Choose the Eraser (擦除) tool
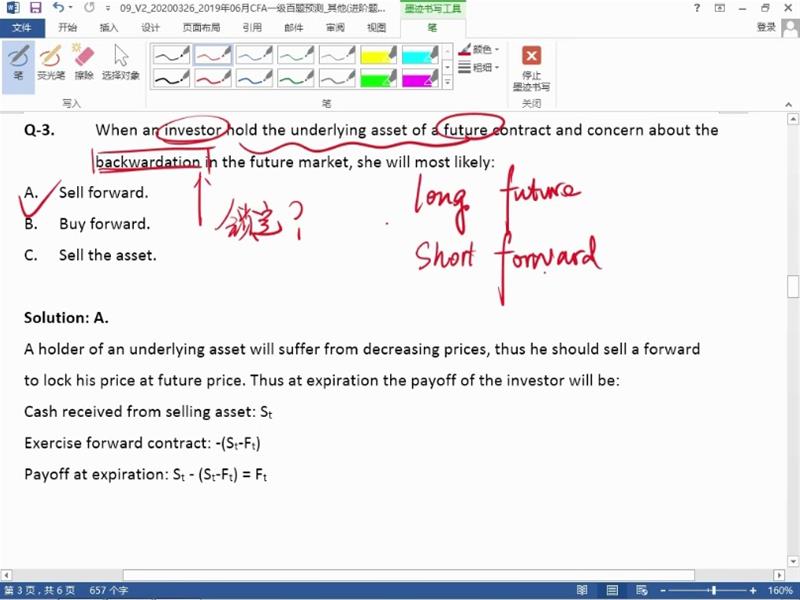This screenshot has height=600, width=800. point(84,61)
